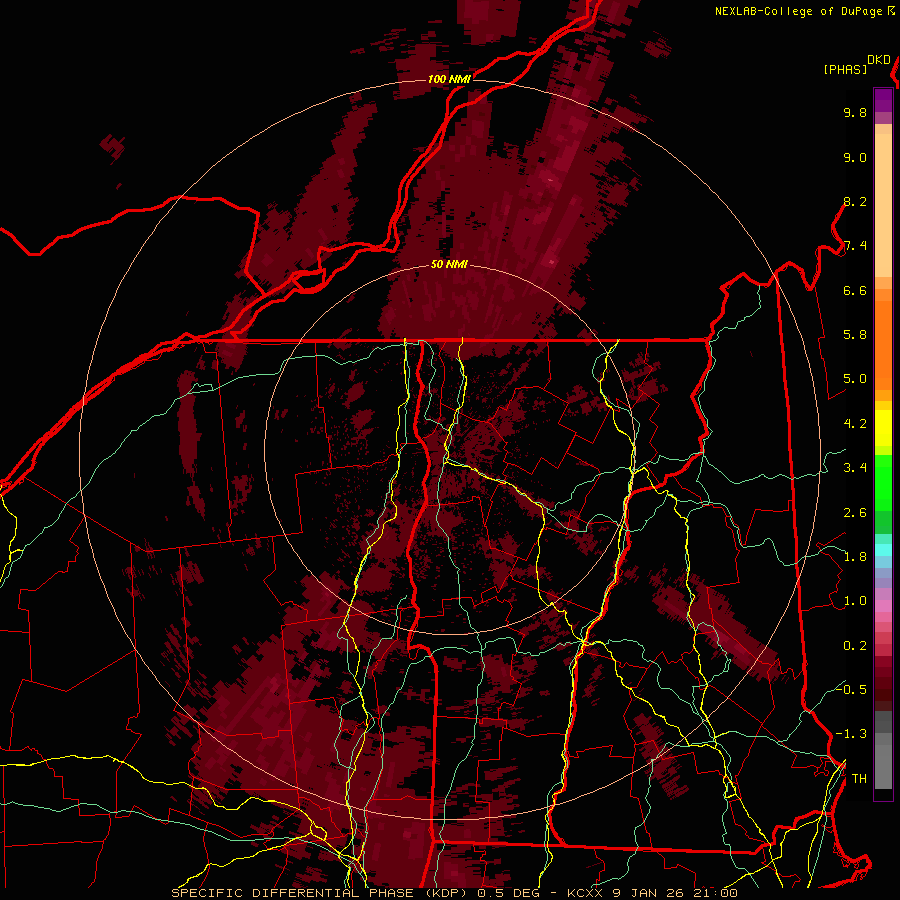Click the 1.0 legend value
The image size is (900, 900).
click(855, 601)
